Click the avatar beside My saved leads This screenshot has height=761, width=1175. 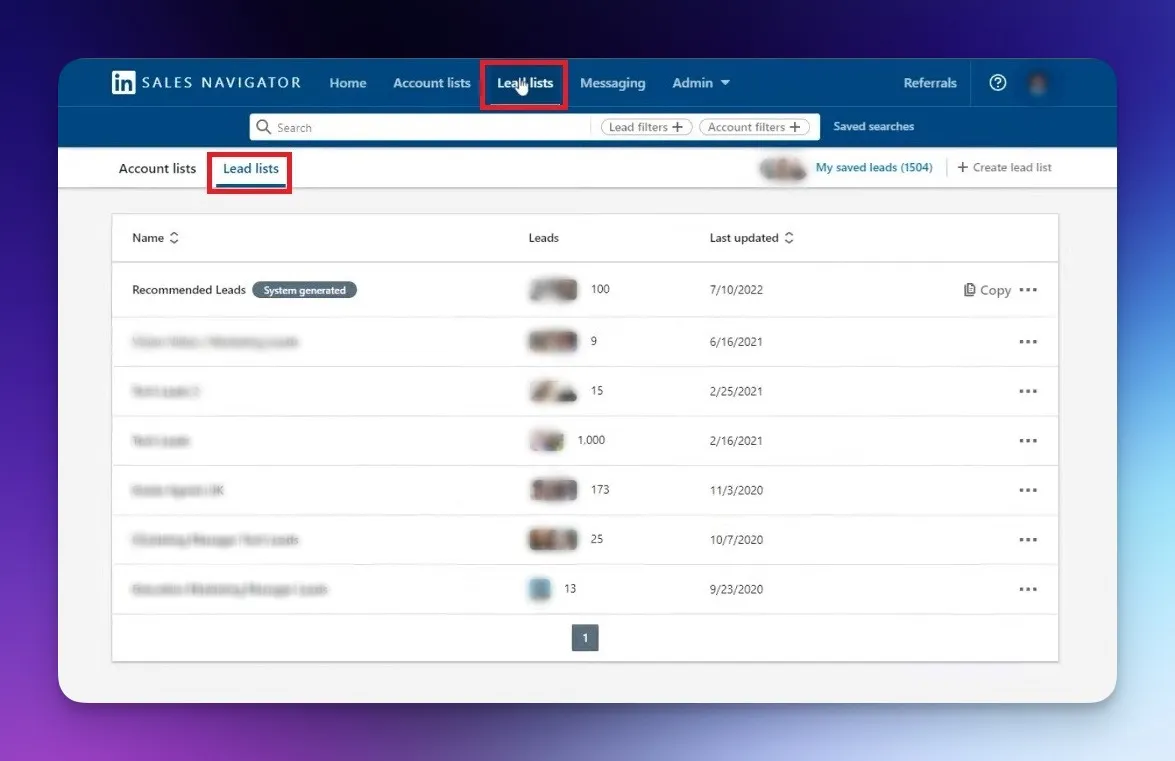pyautogui.click(x=783, y=169)
